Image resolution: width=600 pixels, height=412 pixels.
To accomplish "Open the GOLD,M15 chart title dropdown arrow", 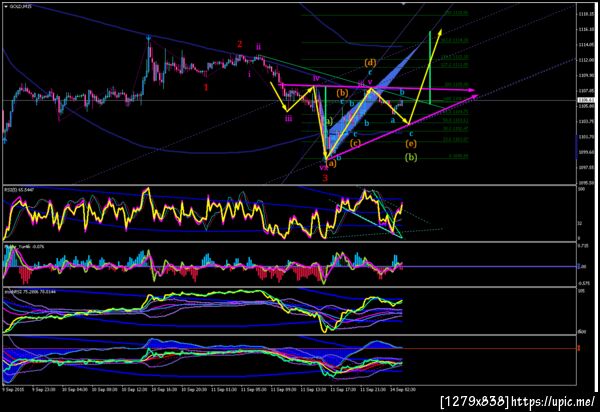I will pos(6,7).
